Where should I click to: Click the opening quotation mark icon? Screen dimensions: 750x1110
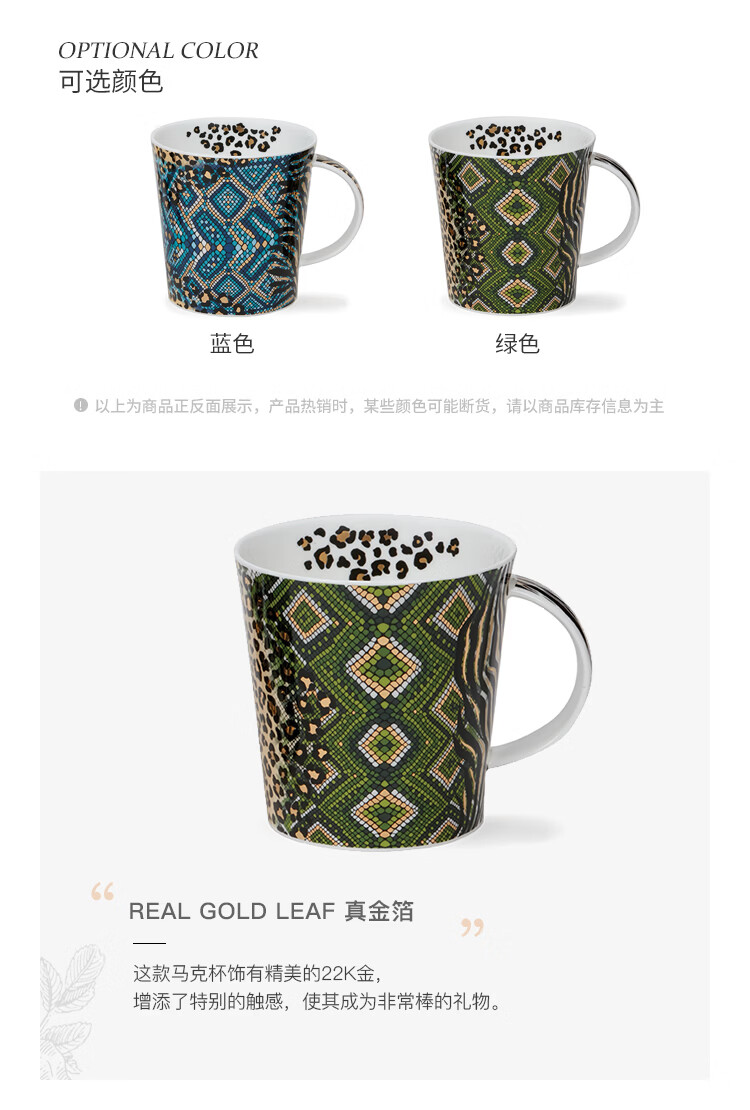pos(103,891)
